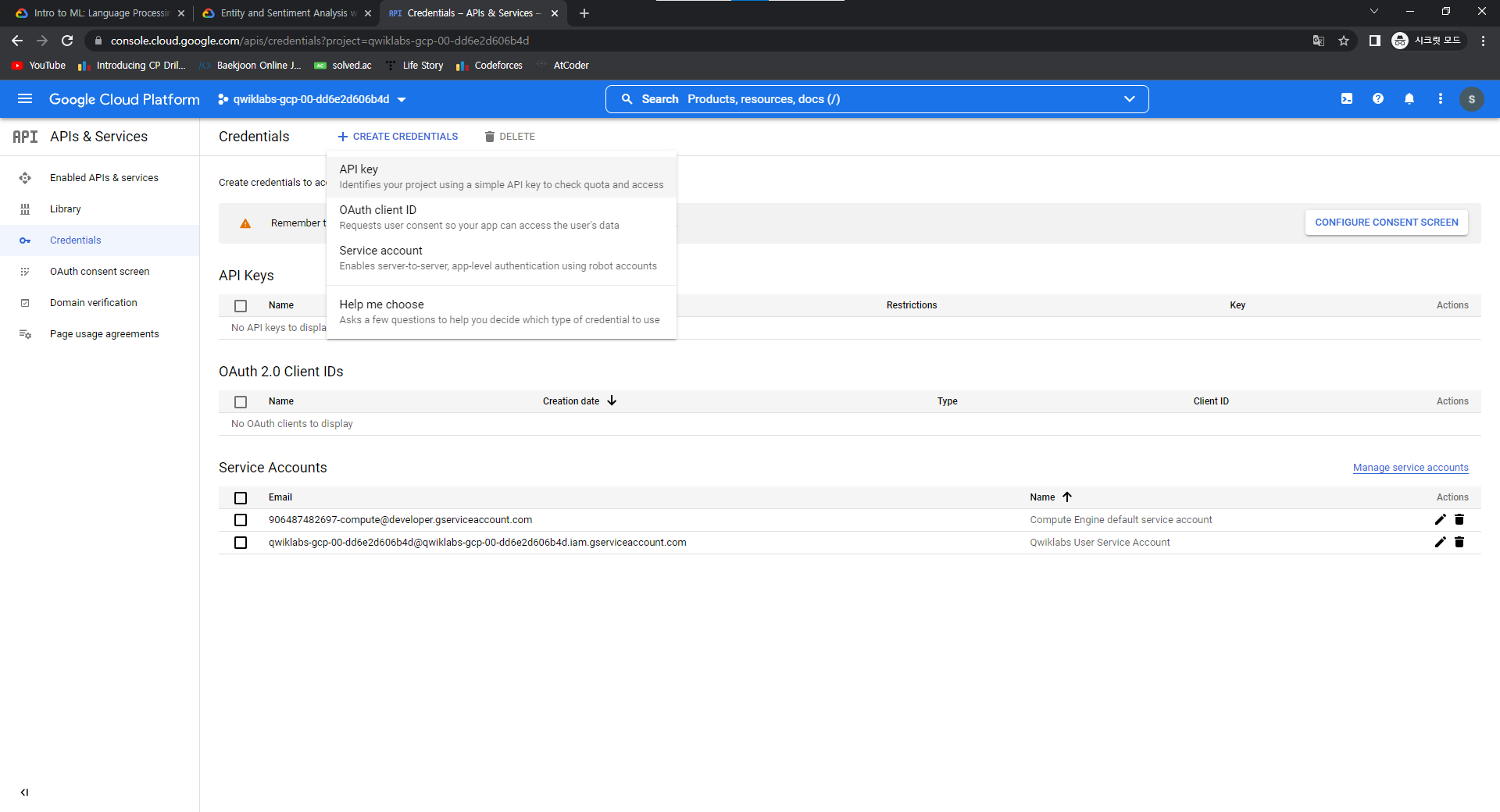Click the plus icon of CREATE CREDENTIALS
This screenshot has width=1500, height=812.
(342, 137)
